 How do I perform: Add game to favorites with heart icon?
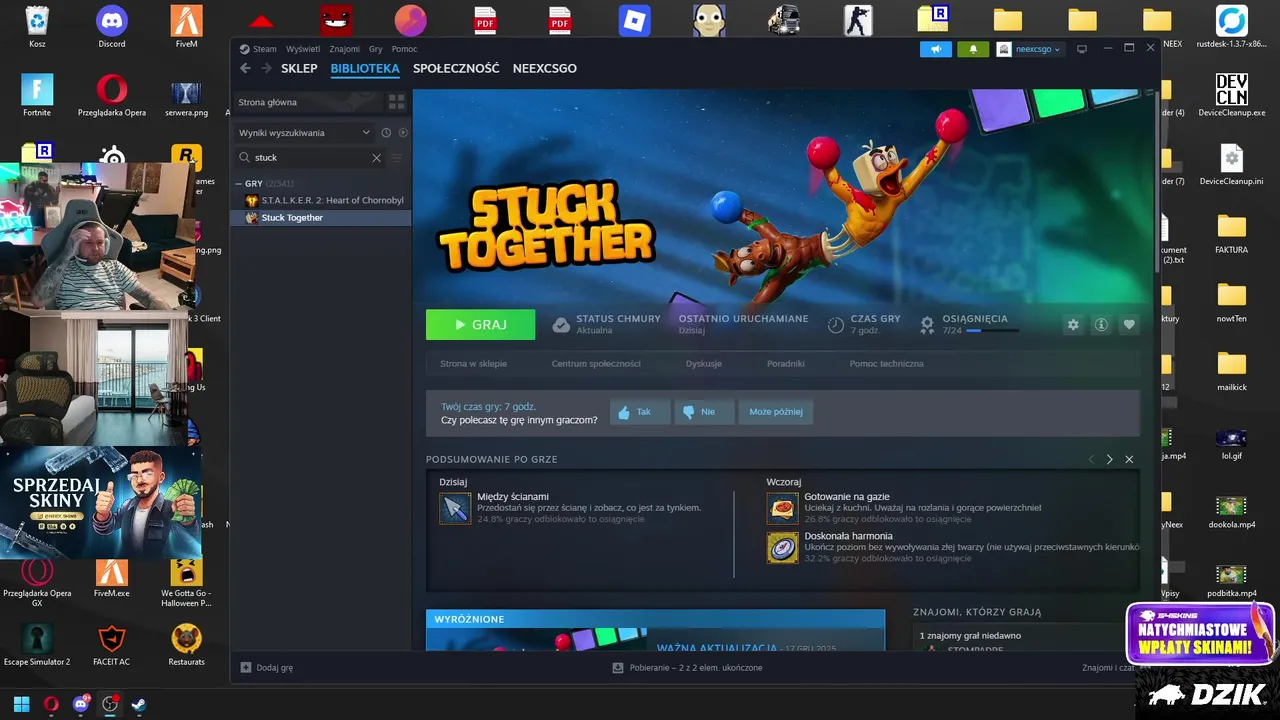pos(1129,325)
